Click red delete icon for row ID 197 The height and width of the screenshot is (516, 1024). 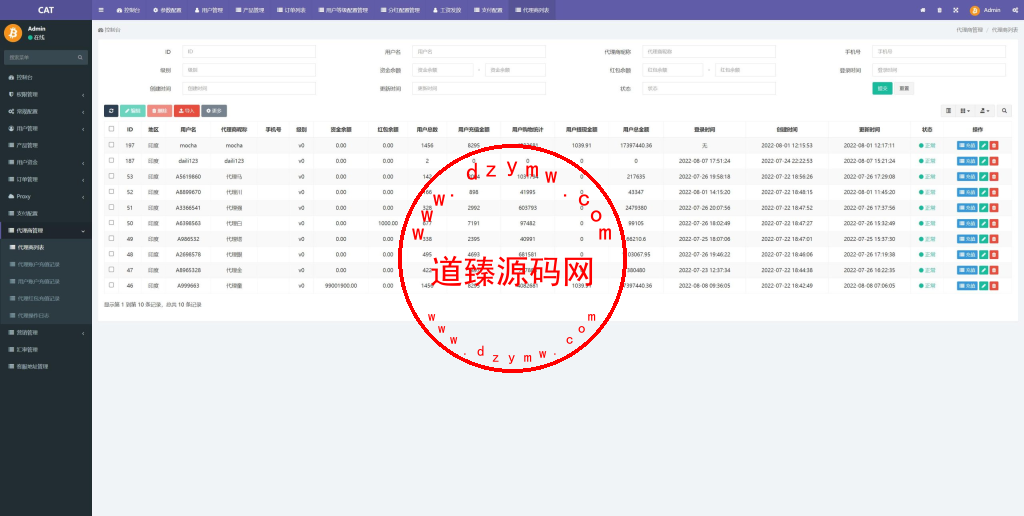(x=994, y=146)
